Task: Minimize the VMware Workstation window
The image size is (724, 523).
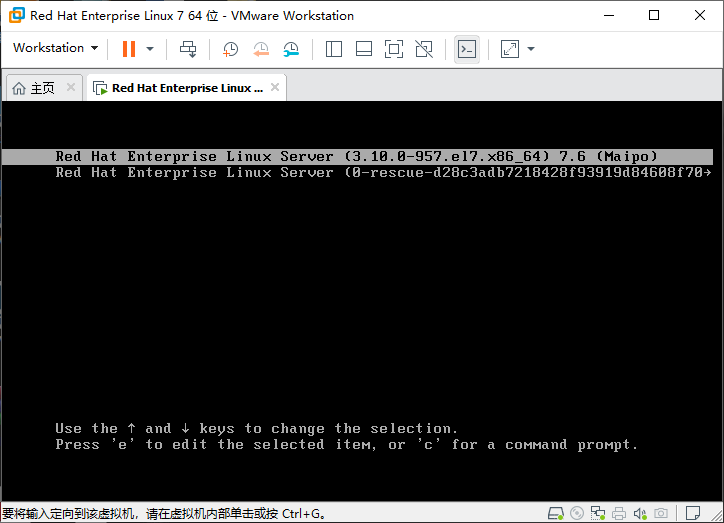Action: (x=609, y=15)
